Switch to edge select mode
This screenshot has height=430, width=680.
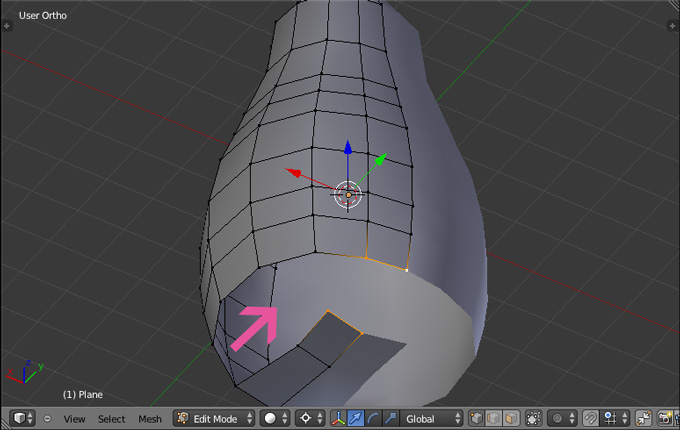494,418
